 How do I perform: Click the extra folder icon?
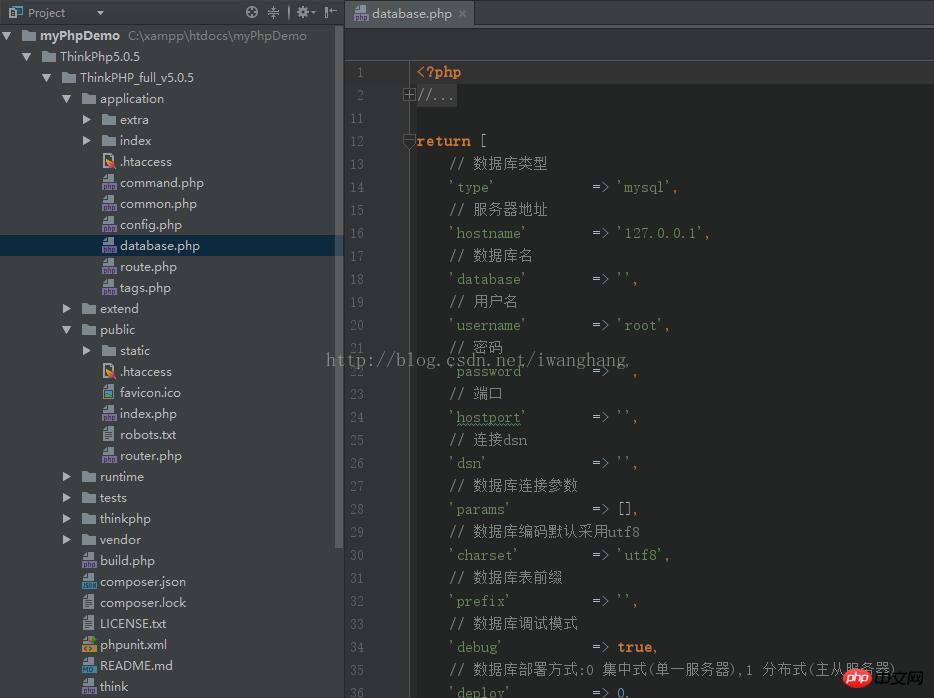click(x=109, y=120)
